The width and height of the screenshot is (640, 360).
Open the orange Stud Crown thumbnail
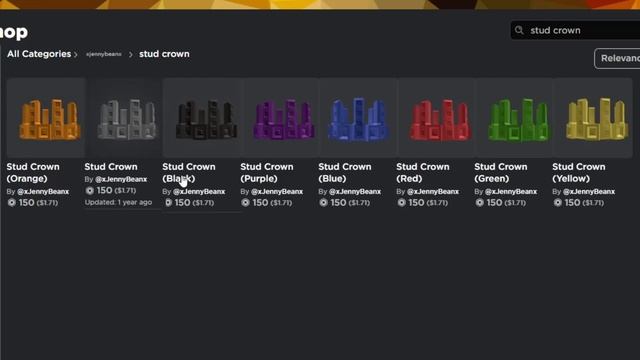coord(46,118)
